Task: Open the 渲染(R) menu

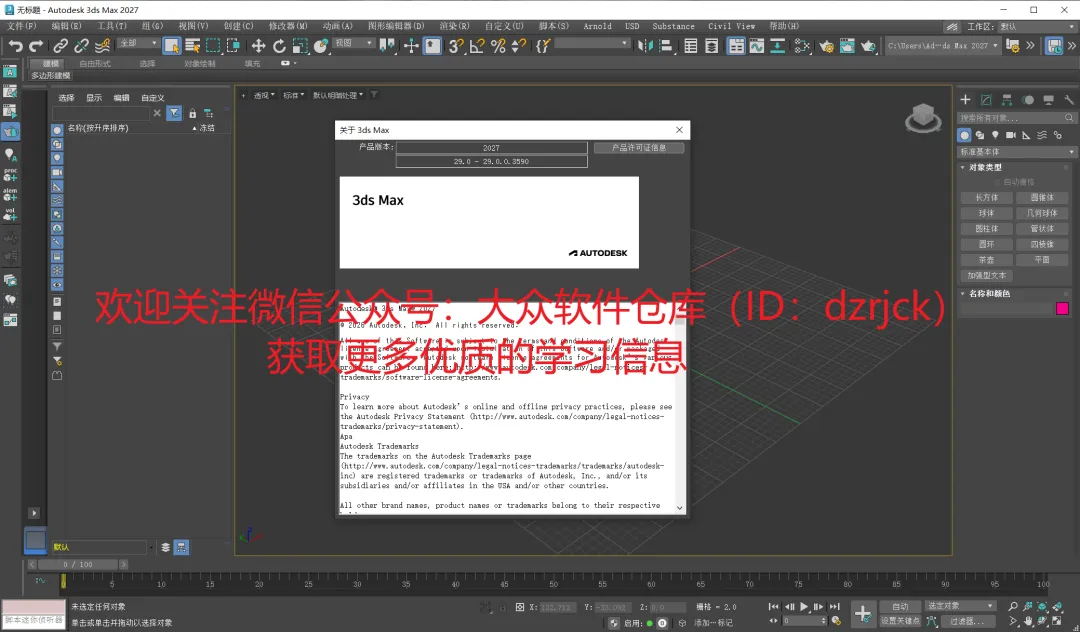Action: (x=454, y=26)
